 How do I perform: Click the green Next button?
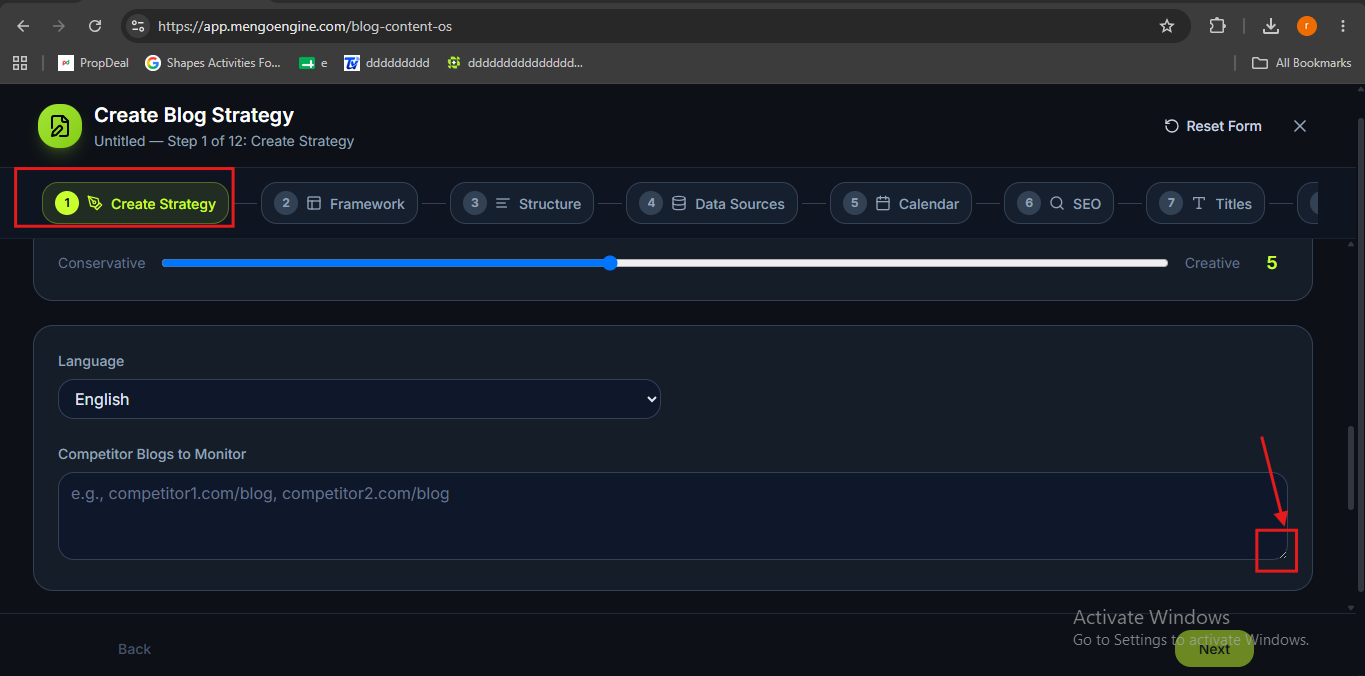click(1214, 649)
